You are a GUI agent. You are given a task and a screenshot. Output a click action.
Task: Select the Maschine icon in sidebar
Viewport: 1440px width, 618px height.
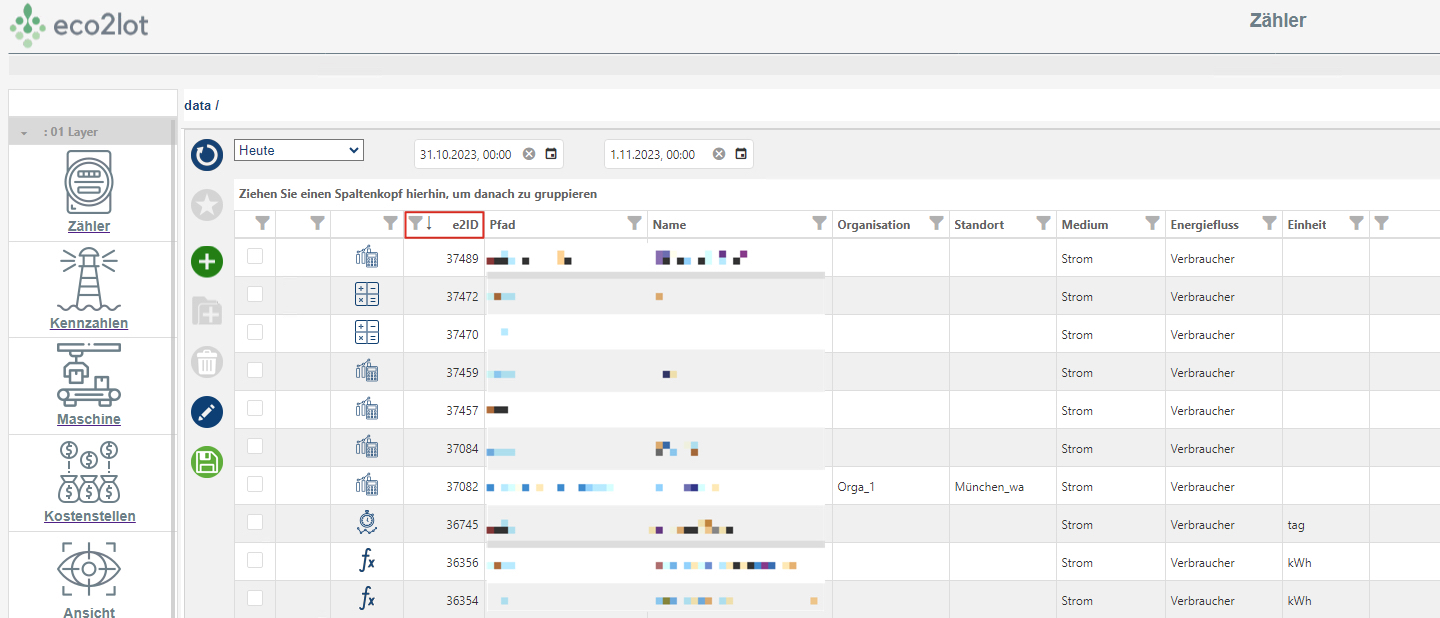coord(89,378)
